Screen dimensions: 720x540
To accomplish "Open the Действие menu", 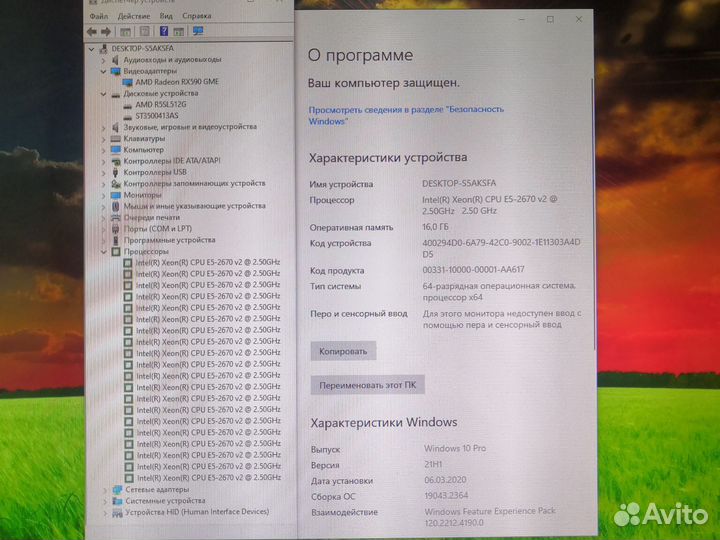I will tap(134, 16).
